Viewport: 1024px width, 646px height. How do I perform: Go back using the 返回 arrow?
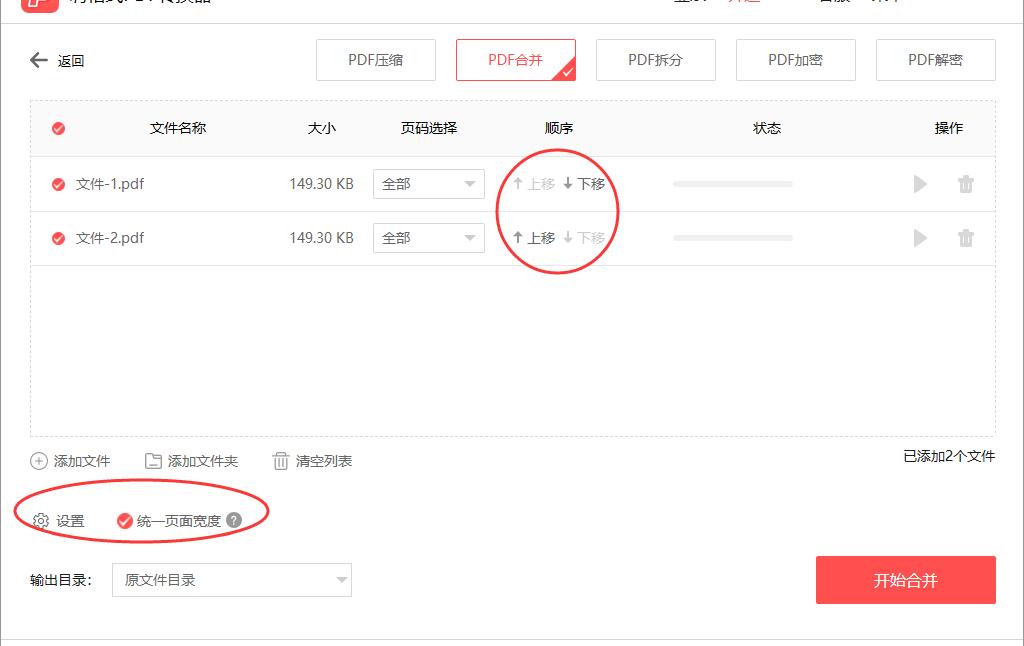click(39, 60)
